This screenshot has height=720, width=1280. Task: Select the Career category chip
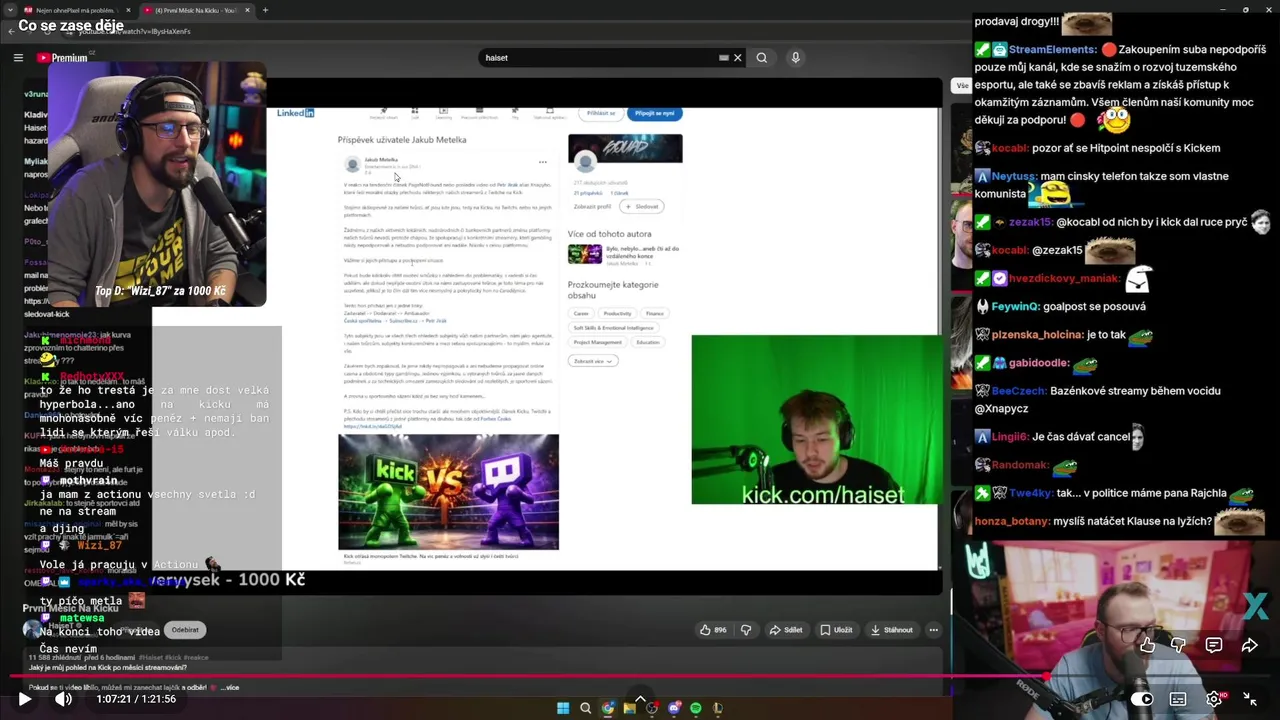(581, 313)
